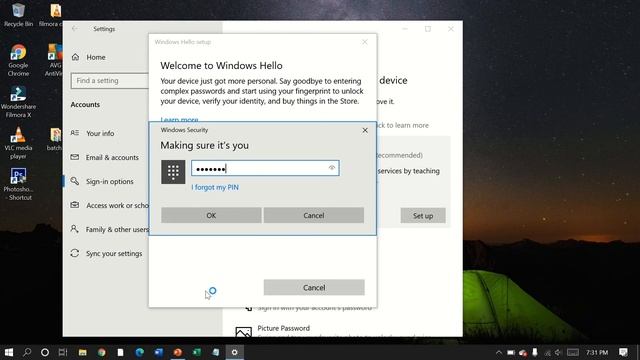Reveal the PIN with the eye icon

point(332,168)
